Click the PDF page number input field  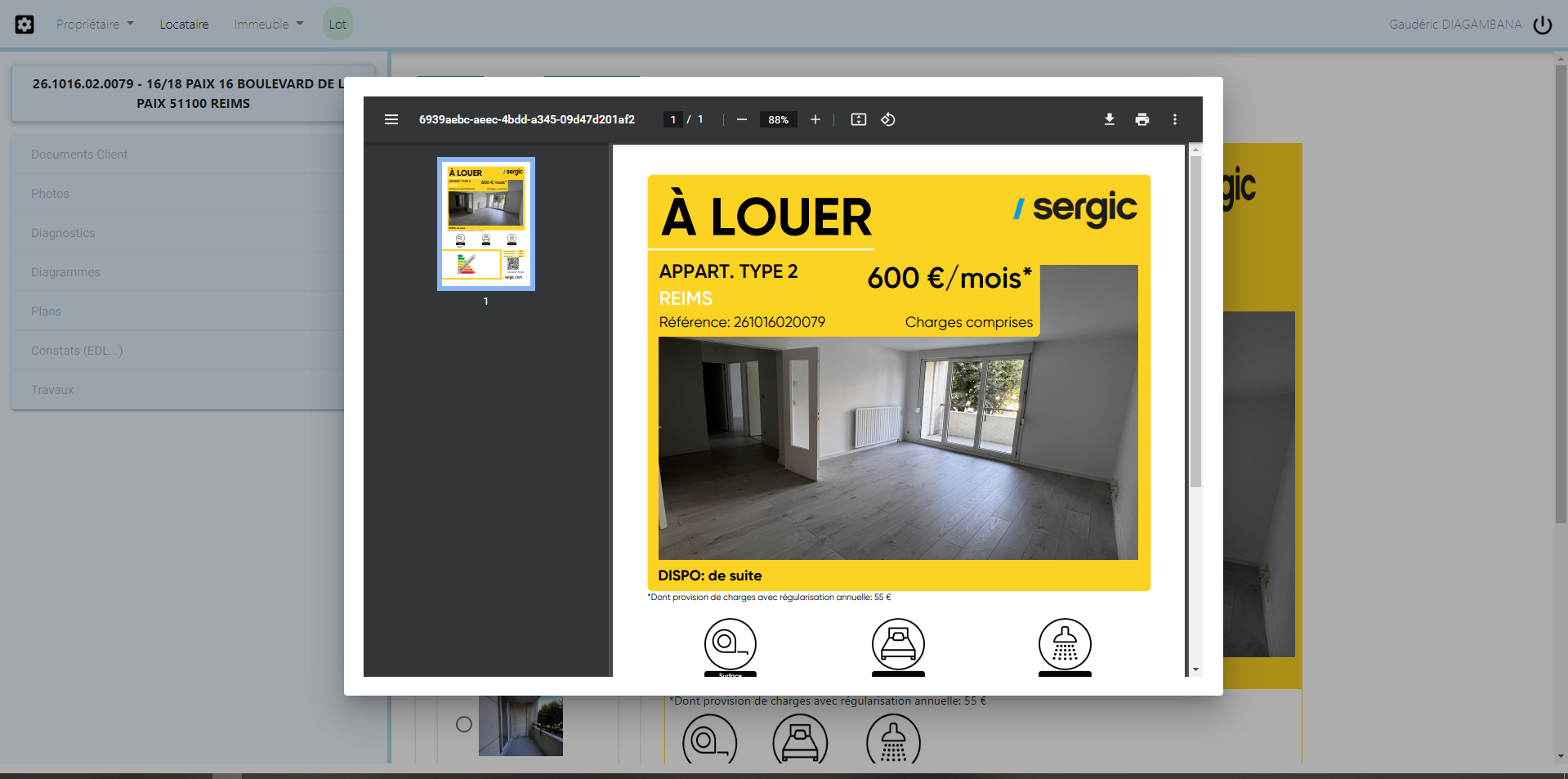tap(672, 119)
